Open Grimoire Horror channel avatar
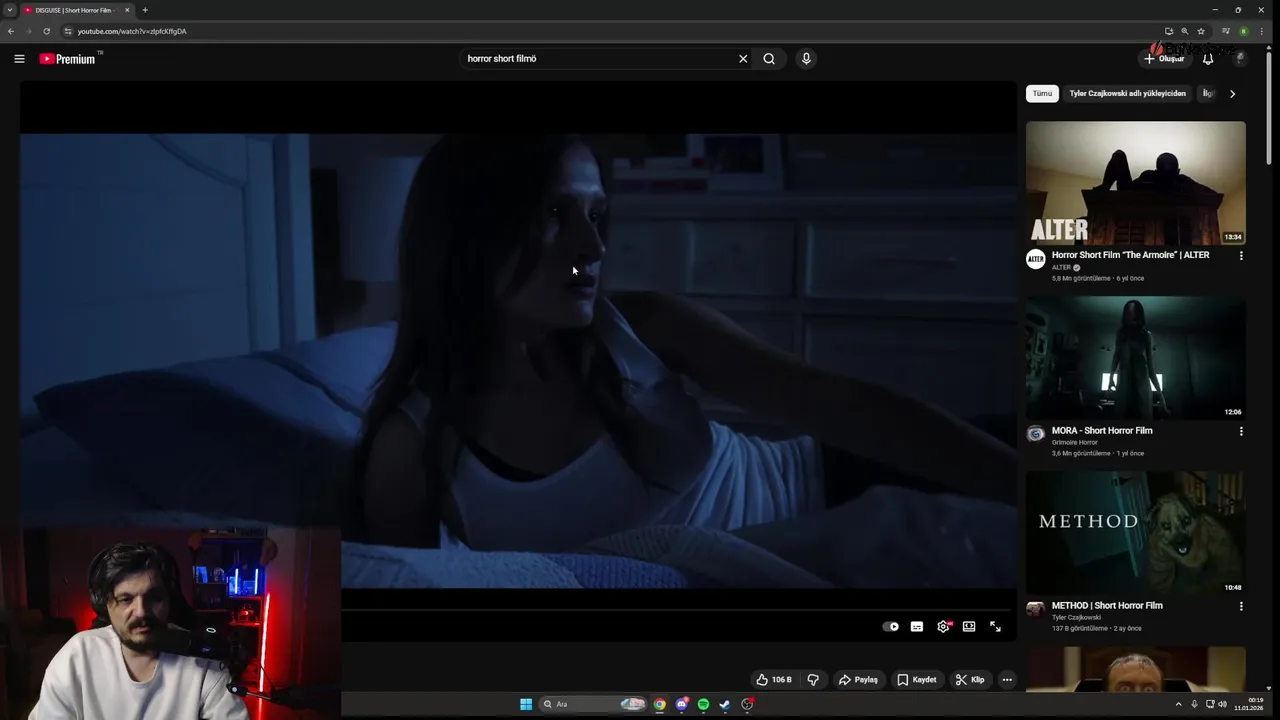The width and height of the screenshot is (1280, 720). (x=1036, y=434)
